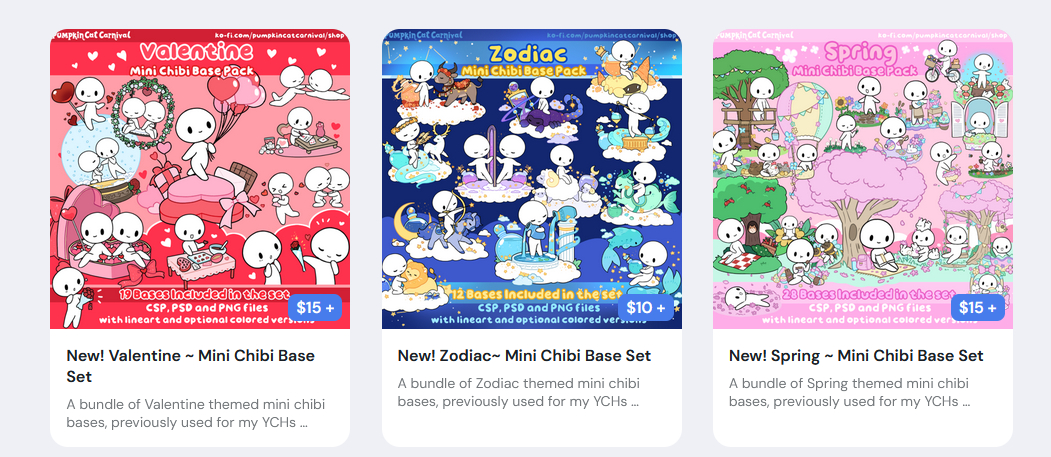This screenshot has height=457, width=1051.
Task: Click the heart balloons in the Valentine thumbnail
Action: click(x=235, y=92)
